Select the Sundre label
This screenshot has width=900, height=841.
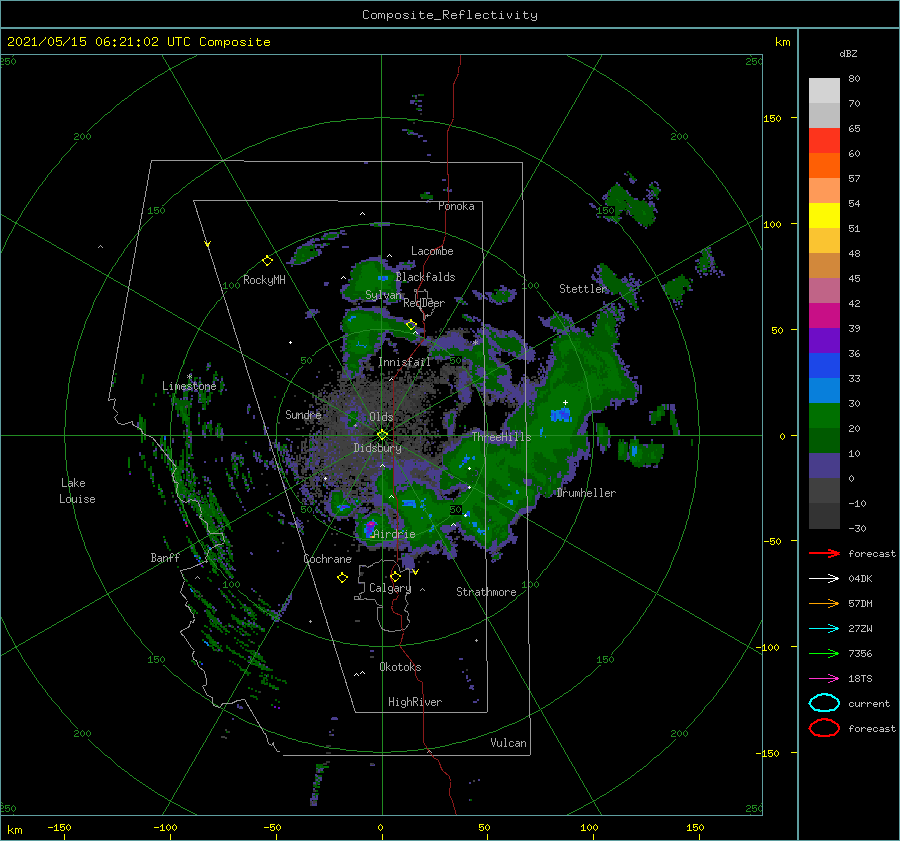click(x=303, y=414)
